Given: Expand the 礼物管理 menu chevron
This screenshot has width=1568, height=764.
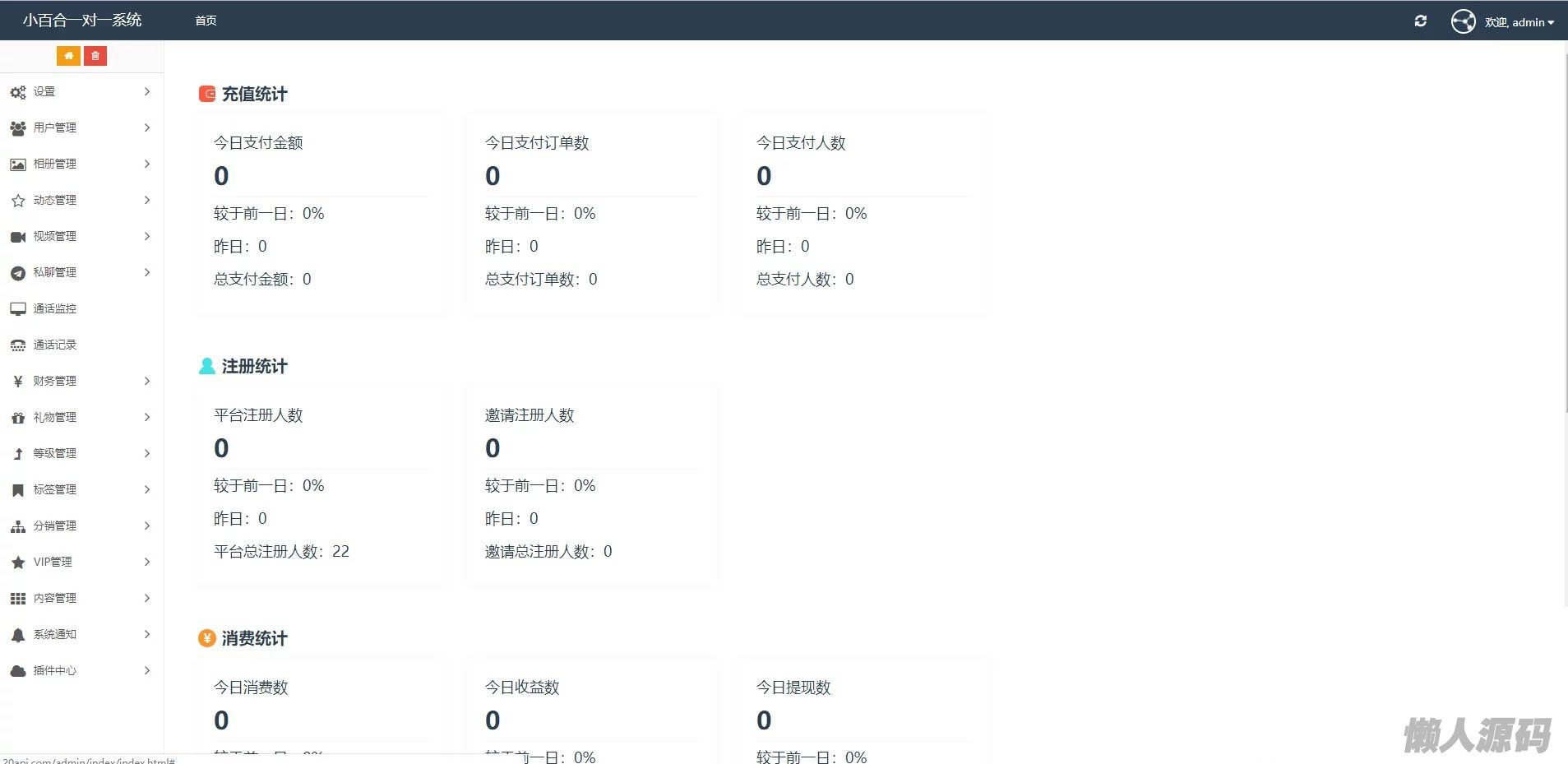Looking at the screenshot, I should coord(147,417).
